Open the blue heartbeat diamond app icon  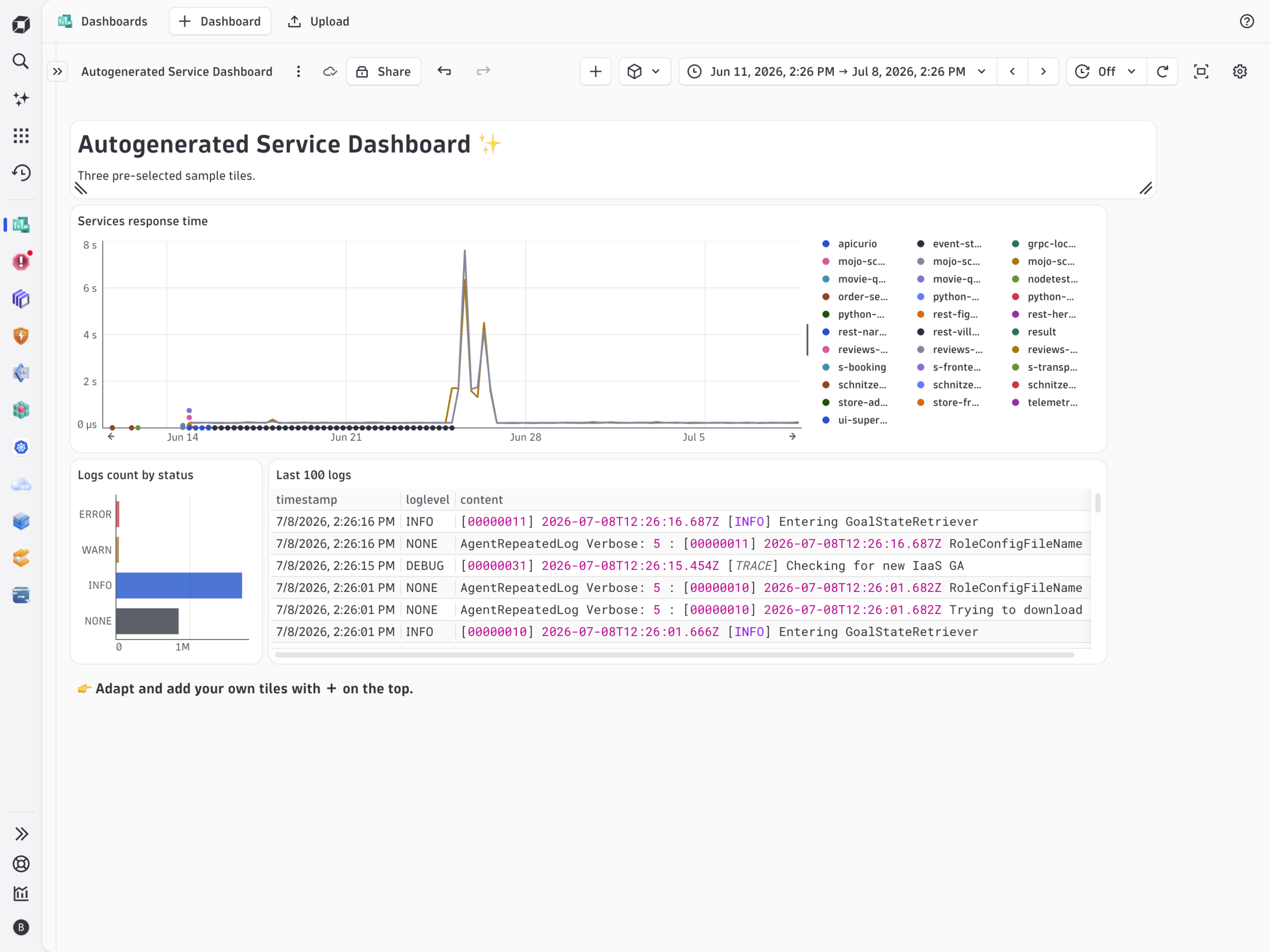pyautogui.click(x=21, y=373)
